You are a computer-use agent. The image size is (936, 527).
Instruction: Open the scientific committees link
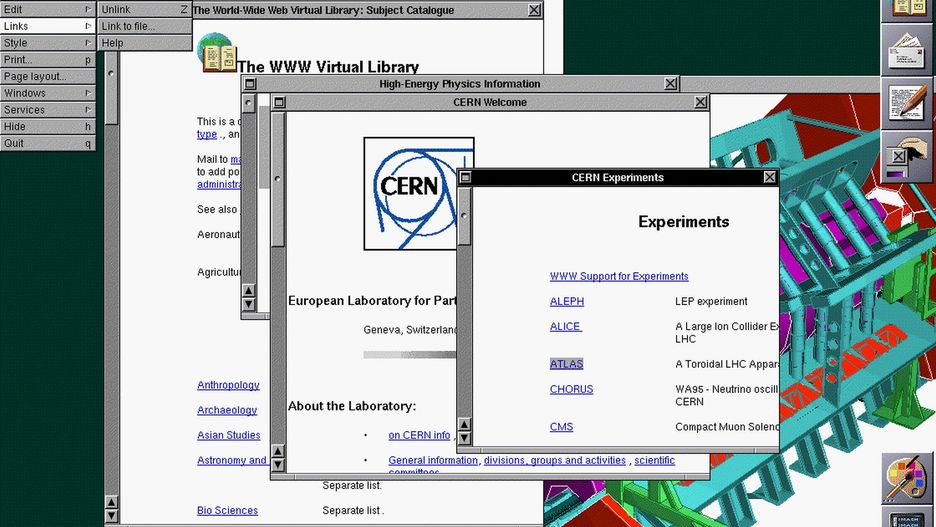[x=654, y=460]
